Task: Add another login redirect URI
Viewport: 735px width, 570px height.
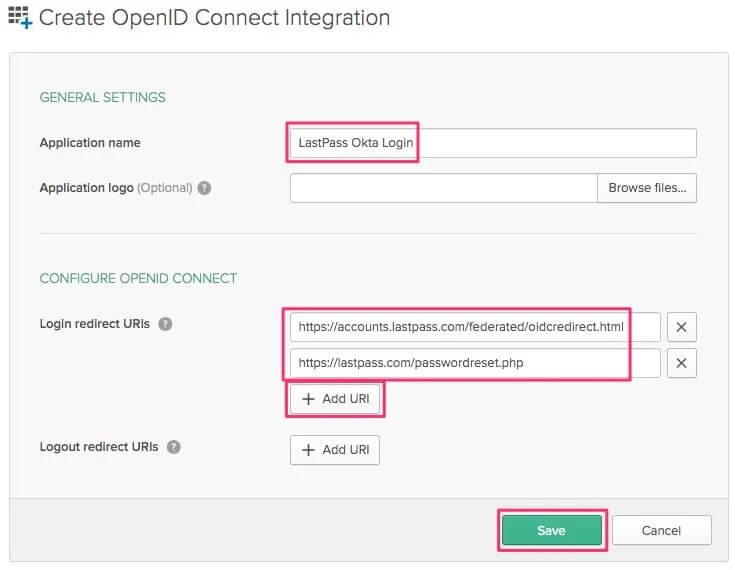Action: click(335, 399)
